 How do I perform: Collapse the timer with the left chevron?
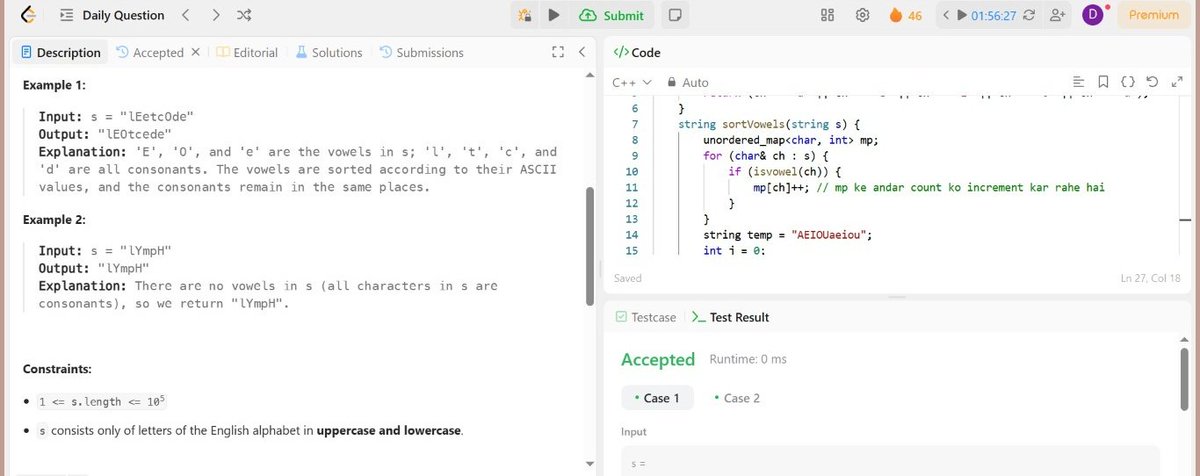click(x=946, y=15)
